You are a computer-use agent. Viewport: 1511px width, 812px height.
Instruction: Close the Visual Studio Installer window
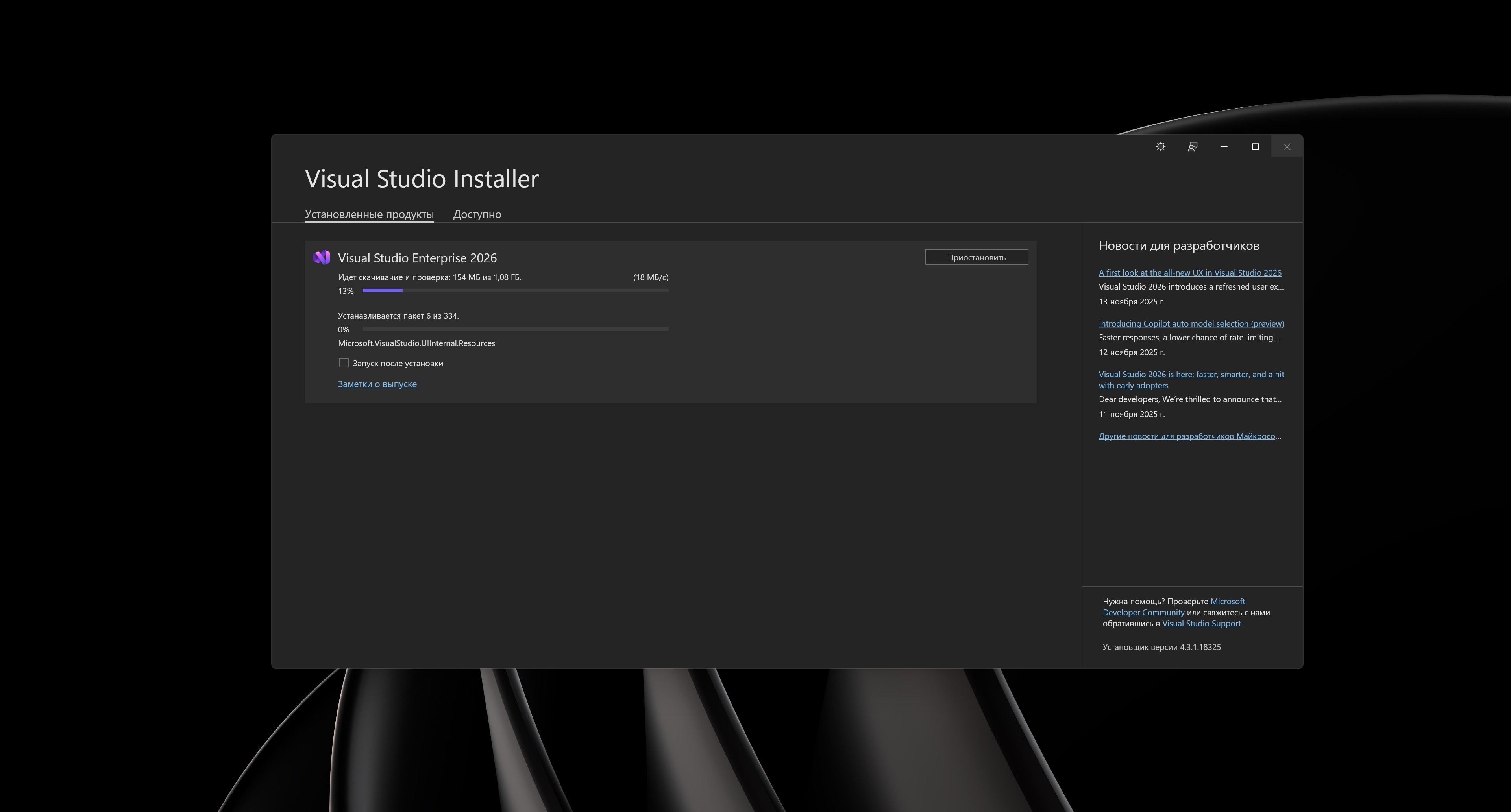click(1286, 147)
